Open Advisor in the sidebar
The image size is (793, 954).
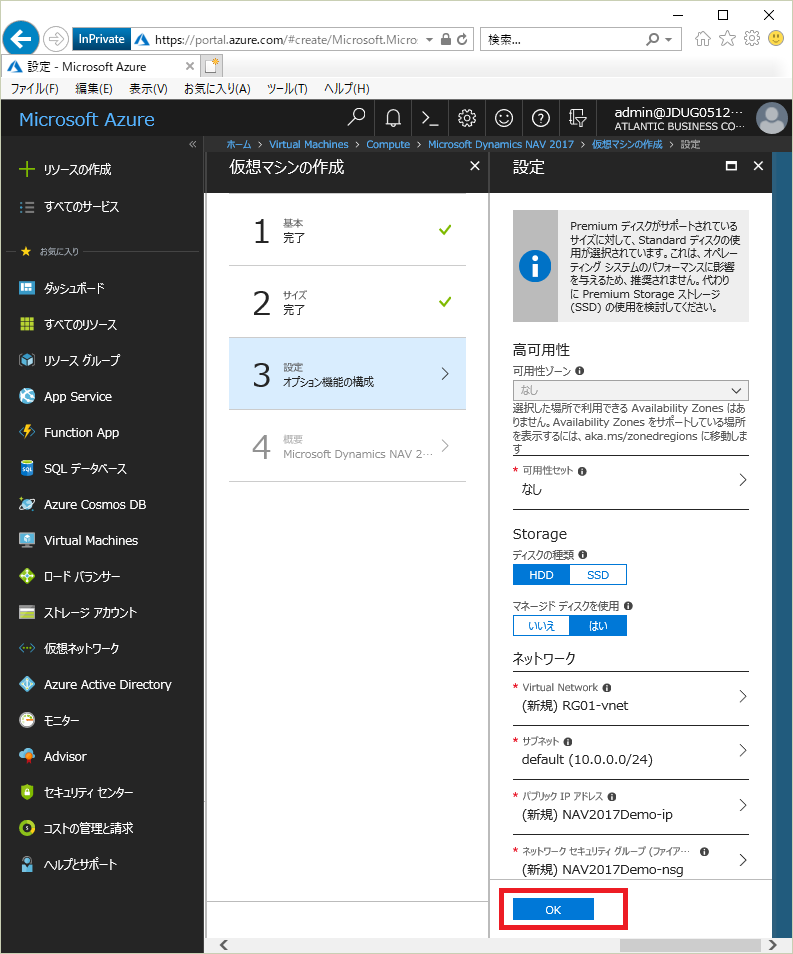53,756
